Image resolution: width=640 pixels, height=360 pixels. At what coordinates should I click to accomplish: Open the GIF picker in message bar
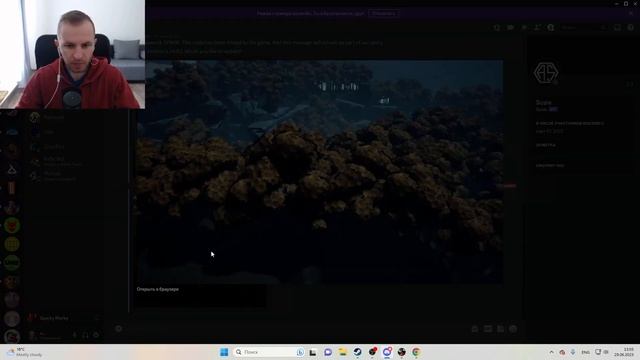488,329
